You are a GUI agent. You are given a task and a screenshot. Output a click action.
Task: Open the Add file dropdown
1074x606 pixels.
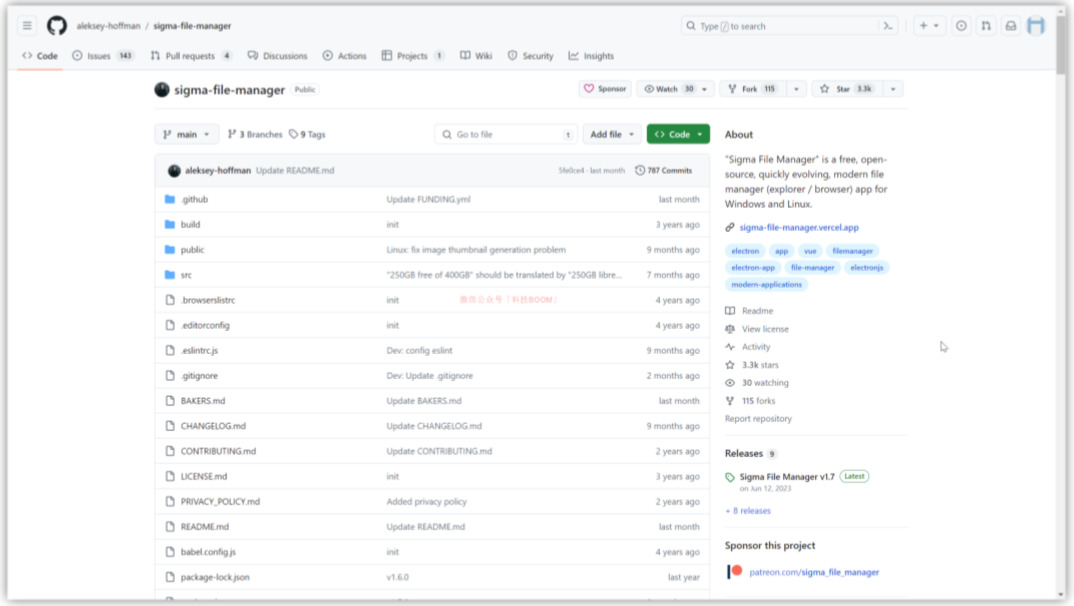[x=612, y=134]
